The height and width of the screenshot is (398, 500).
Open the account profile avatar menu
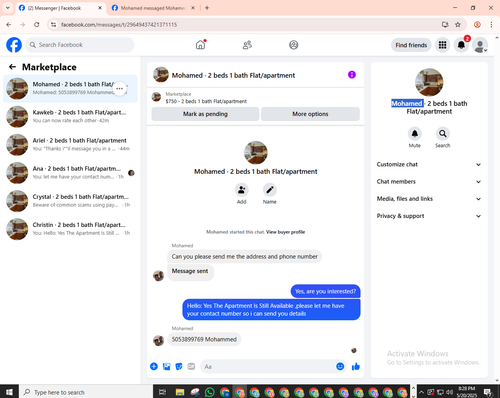480,45
